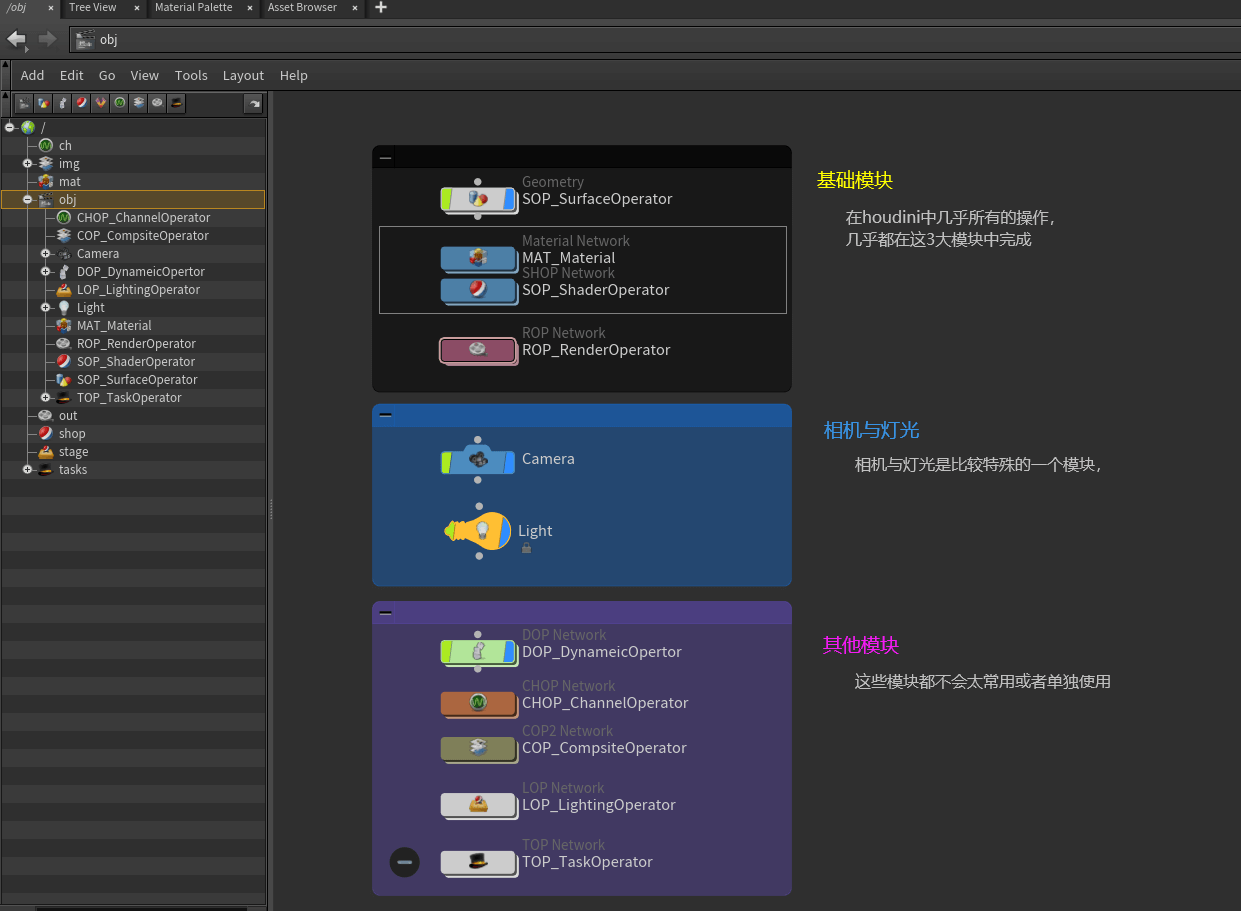Screen dimensions: 1241x911
Task: Select the LOP_LightingOperator node body
Action: [478, 805]
